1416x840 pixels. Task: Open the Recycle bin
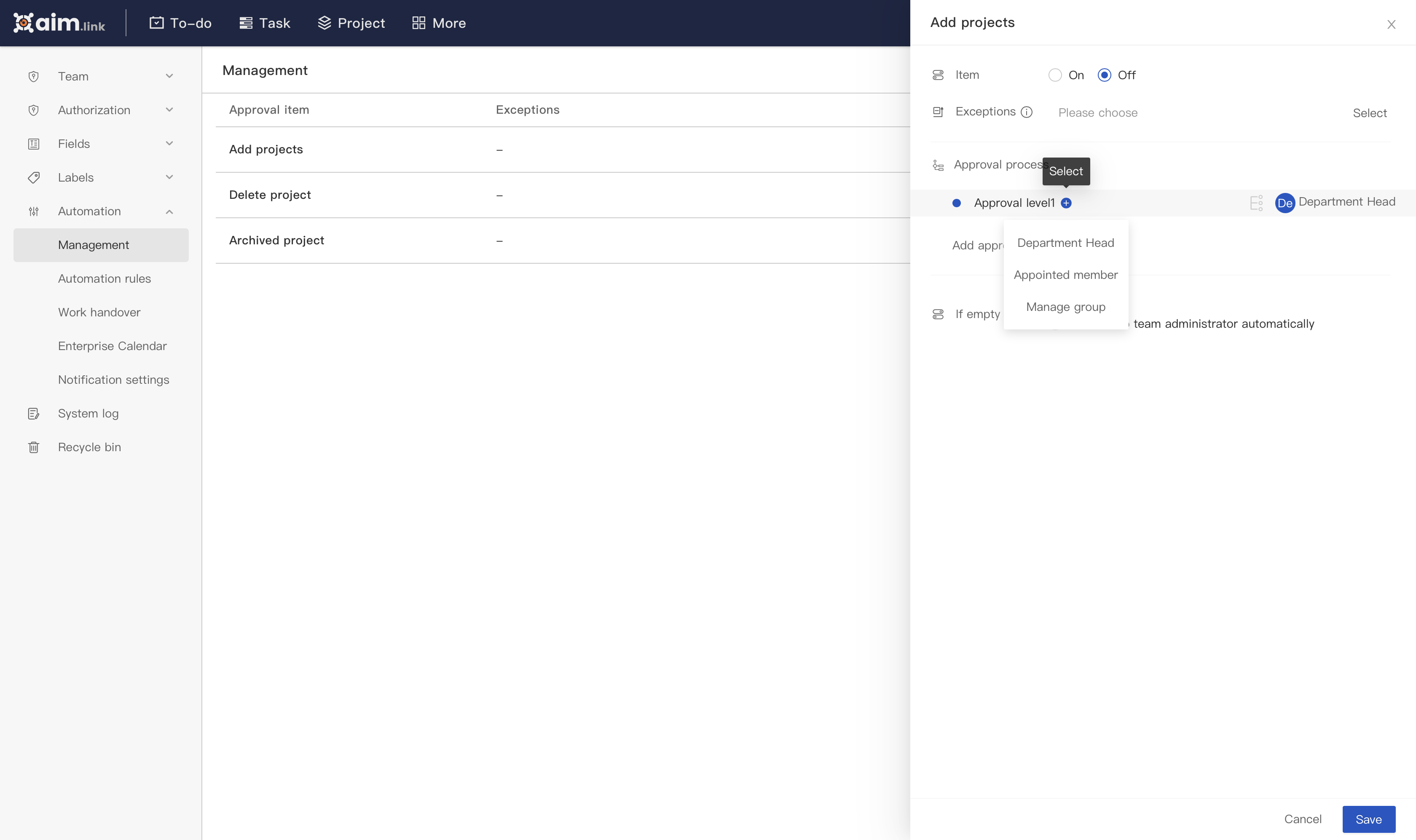click(89, 447)
